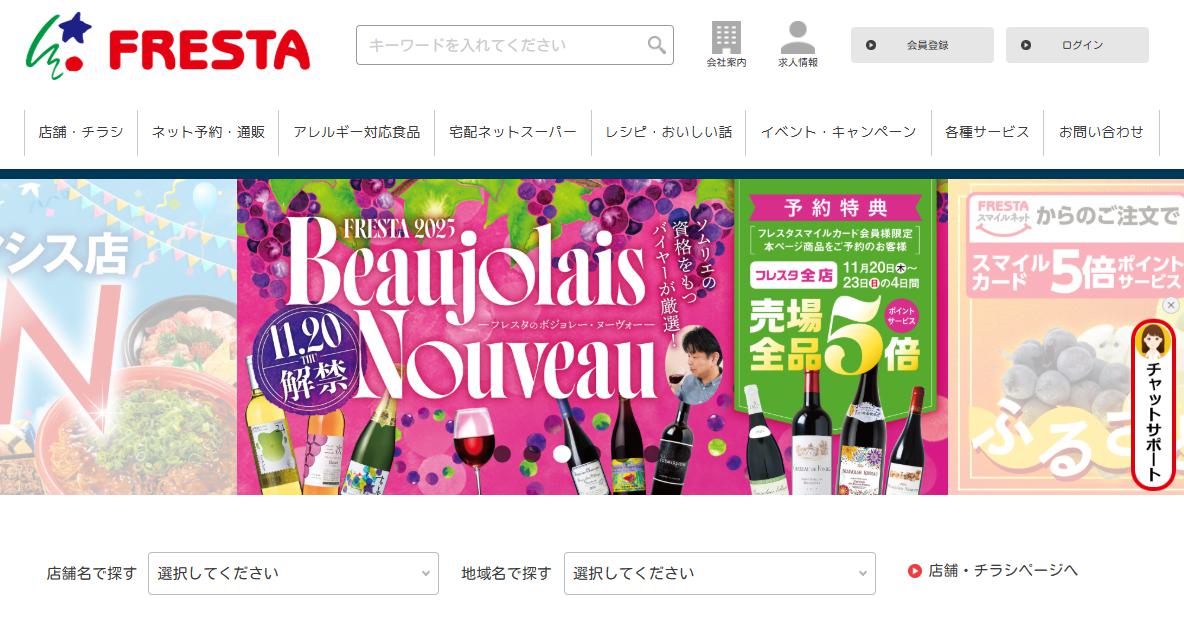The image size is (1184, 624).
Task: Follow the 店舗・チラシページへ link
Action: coord(993,571)
